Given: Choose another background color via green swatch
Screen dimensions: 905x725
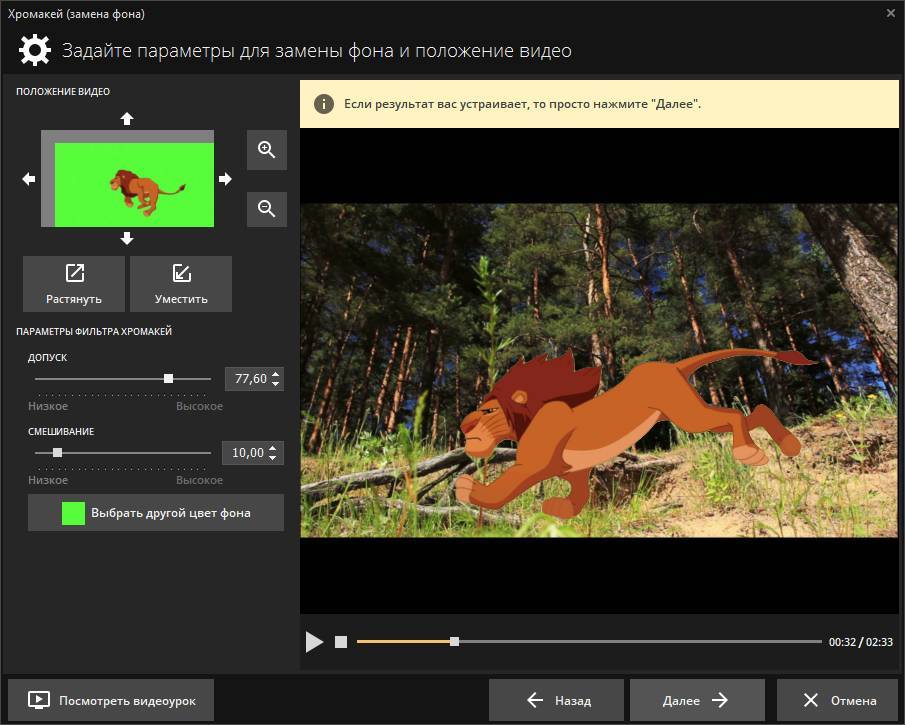Looking at the screenshot, I should [x=73, y=513].
